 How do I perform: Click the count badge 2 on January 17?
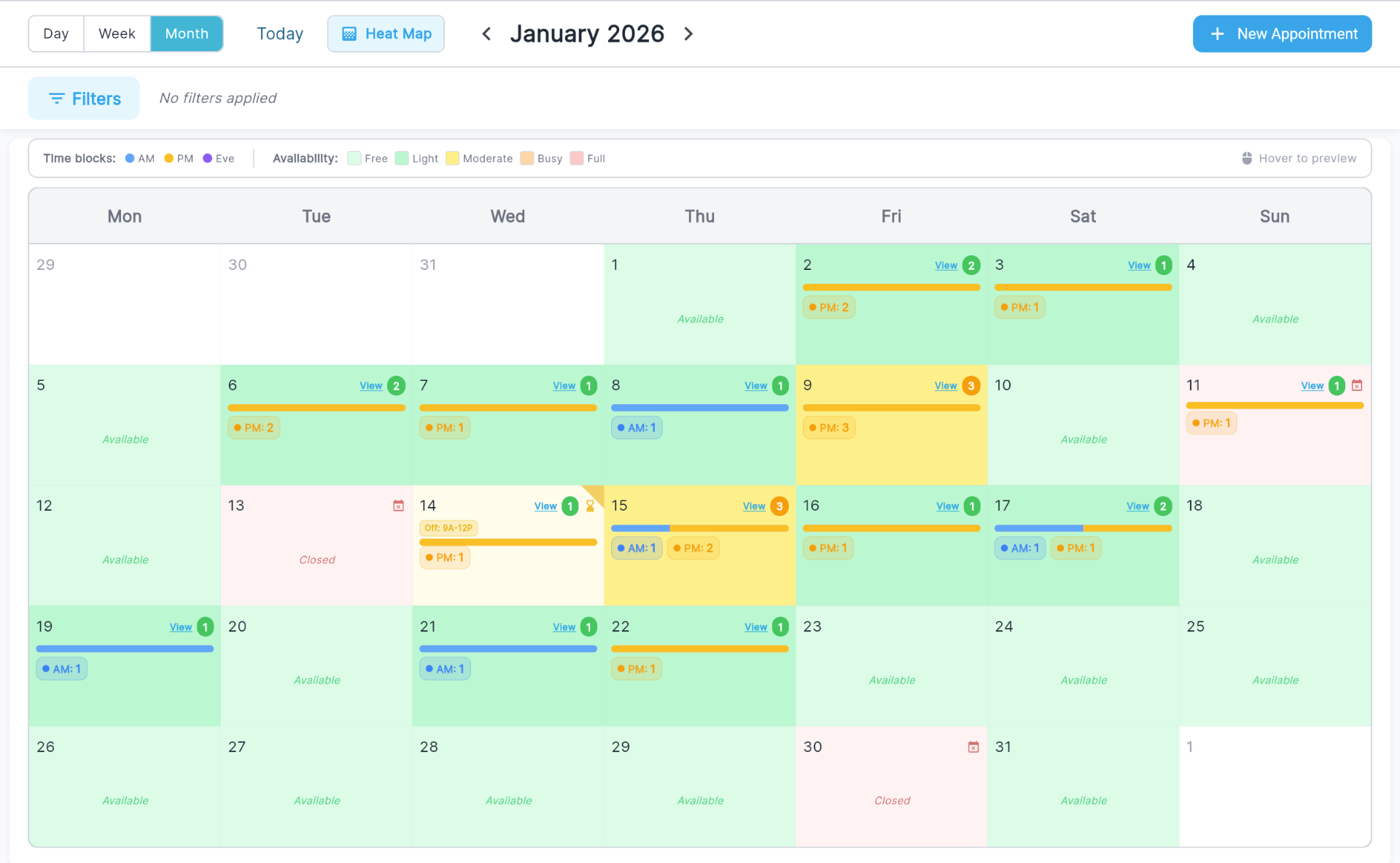click(x=1163, y=506)
